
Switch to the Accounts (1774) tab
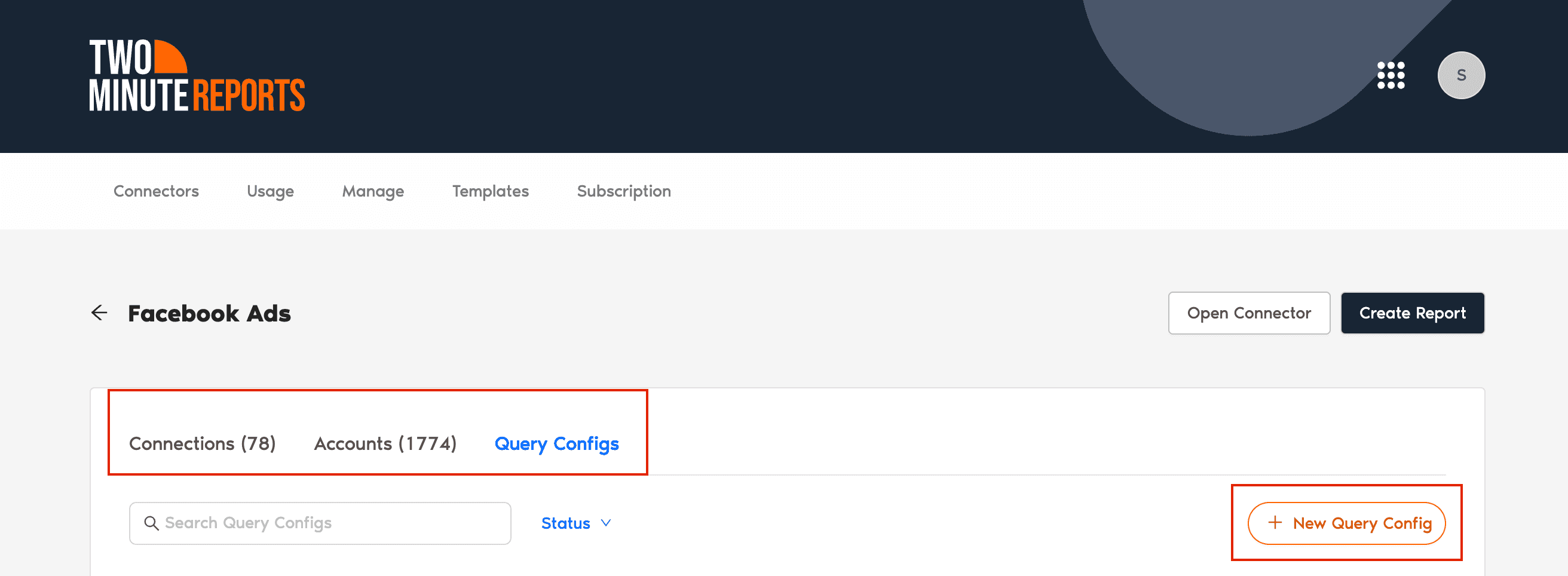(x=385, y=444)
